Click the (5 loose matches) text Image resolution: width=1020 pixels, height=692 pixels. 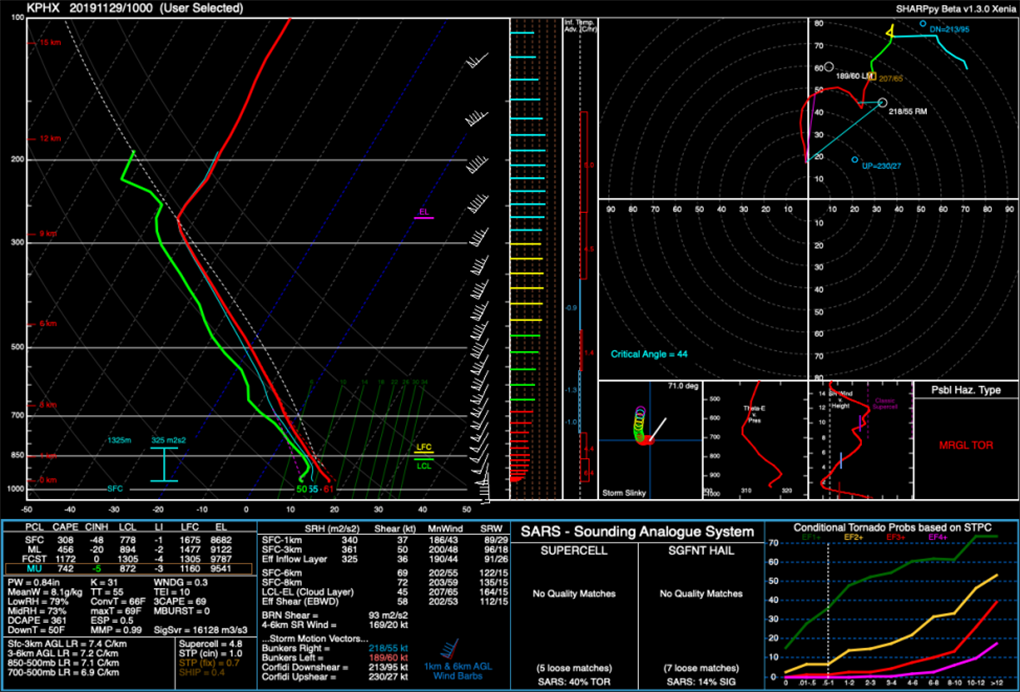point(574,668)
